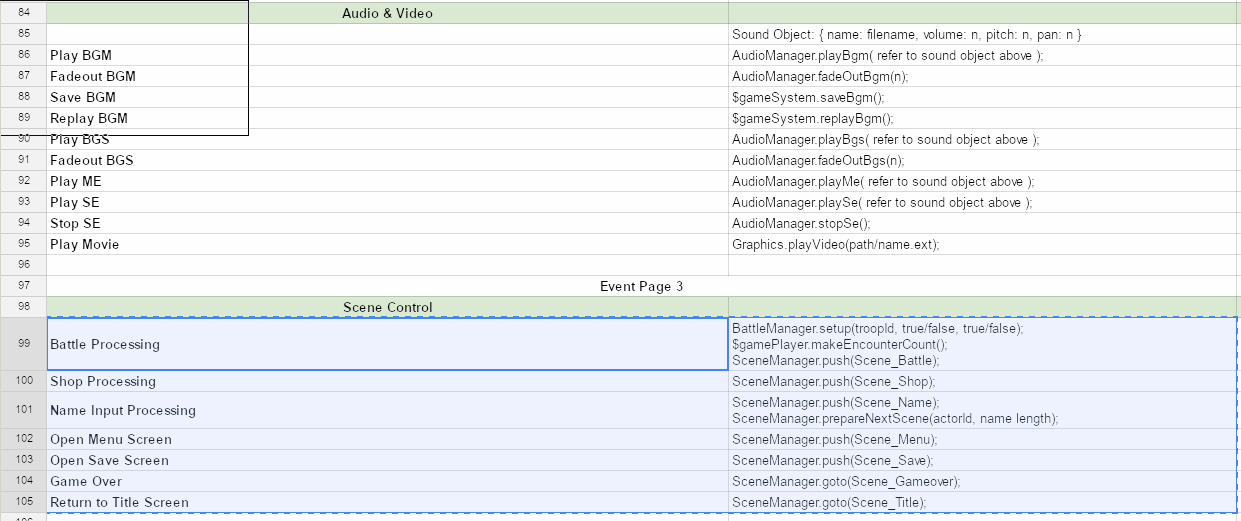Click the AudioManager.playBgm code cell
Screen dimensions: 1241x521
pos(983,55)
